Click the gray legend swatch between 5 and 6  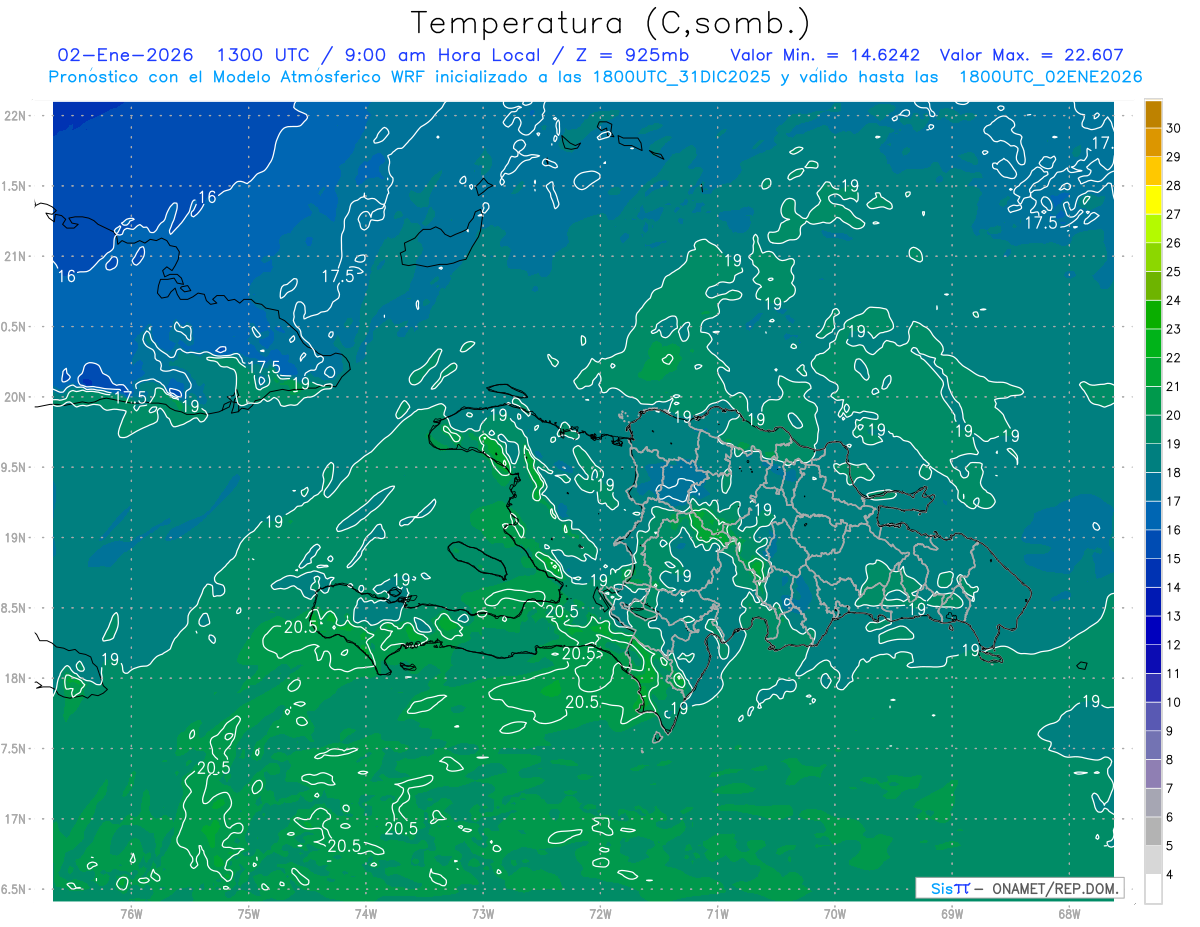(x=1154, y=831)
